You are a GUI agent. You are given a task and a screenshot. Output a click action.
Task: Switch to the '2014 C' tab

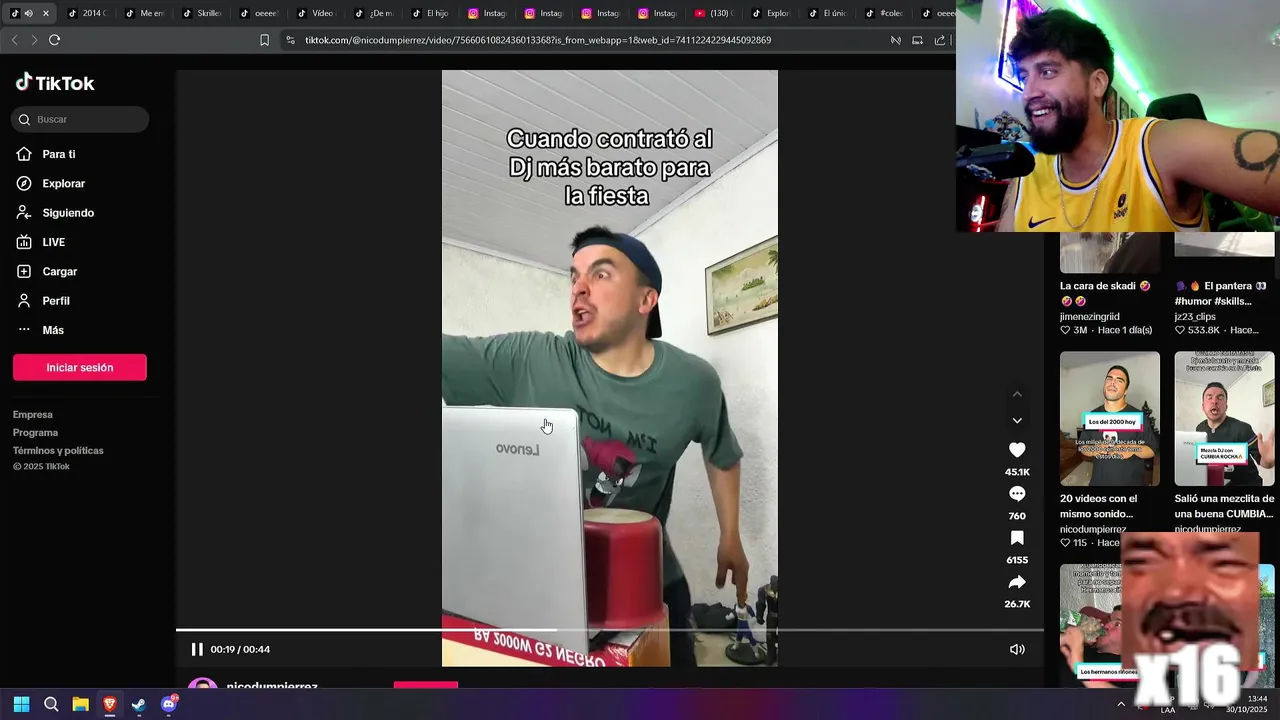click(87, 14)
